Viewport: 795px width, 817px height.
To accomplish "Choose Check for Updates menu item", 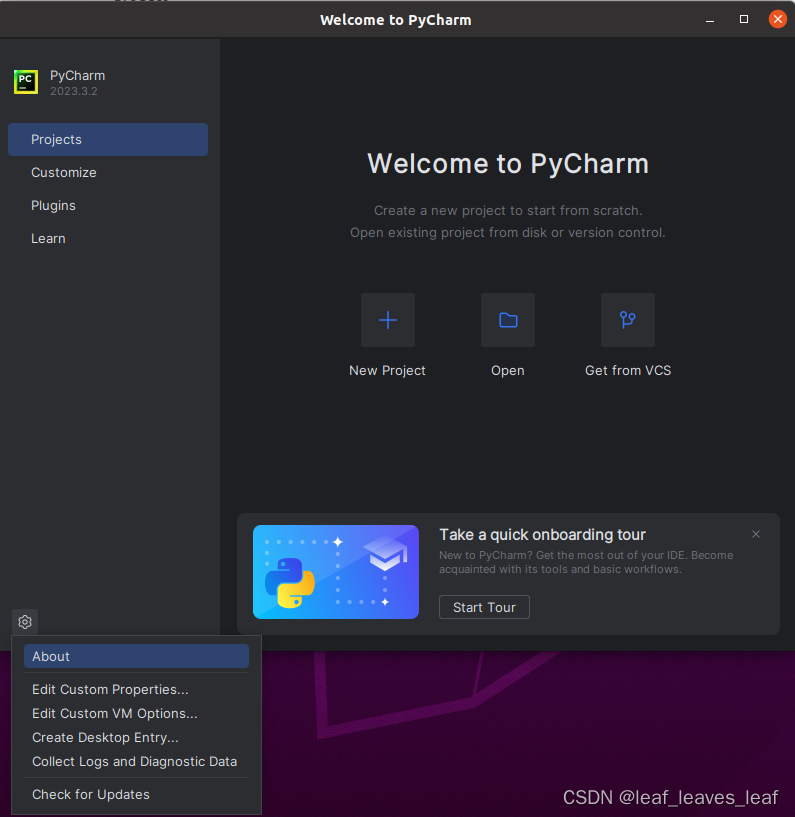I will (x=136, y=795).
